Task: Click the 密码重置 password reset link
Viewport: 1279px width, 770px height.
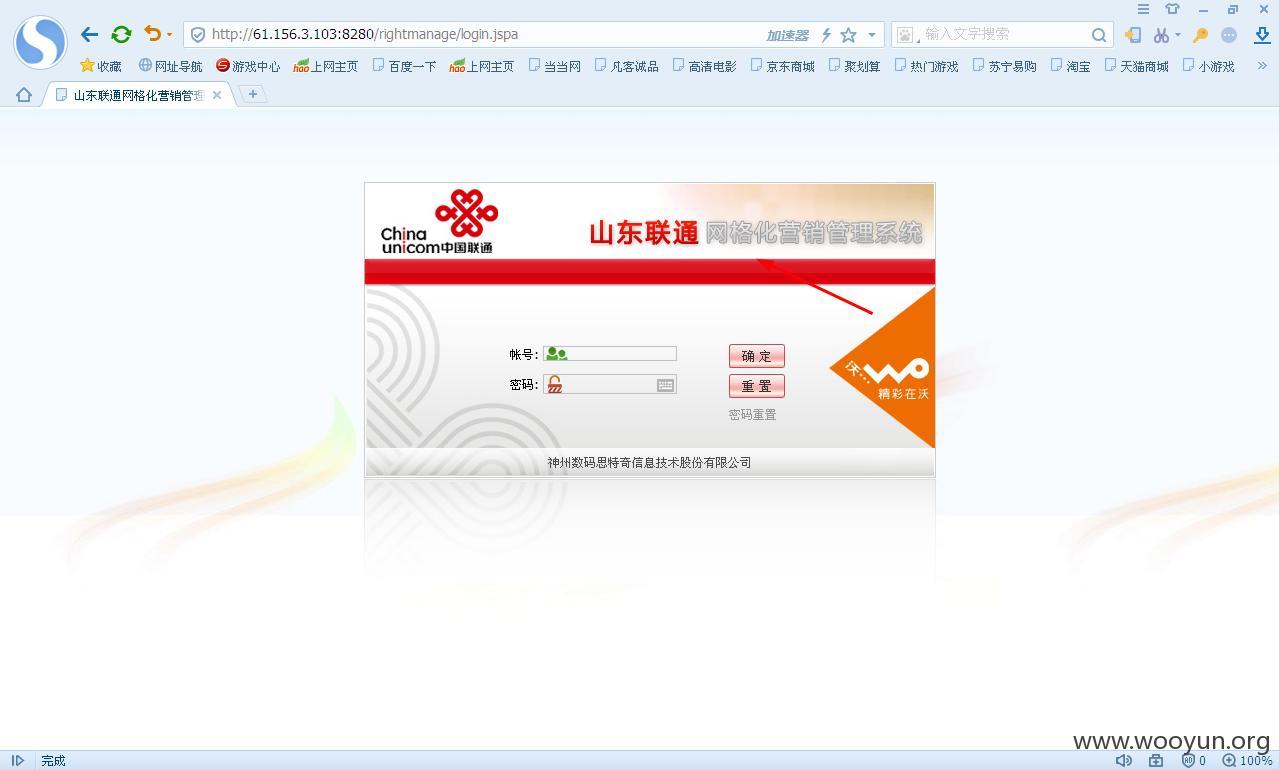Action: 752,415
